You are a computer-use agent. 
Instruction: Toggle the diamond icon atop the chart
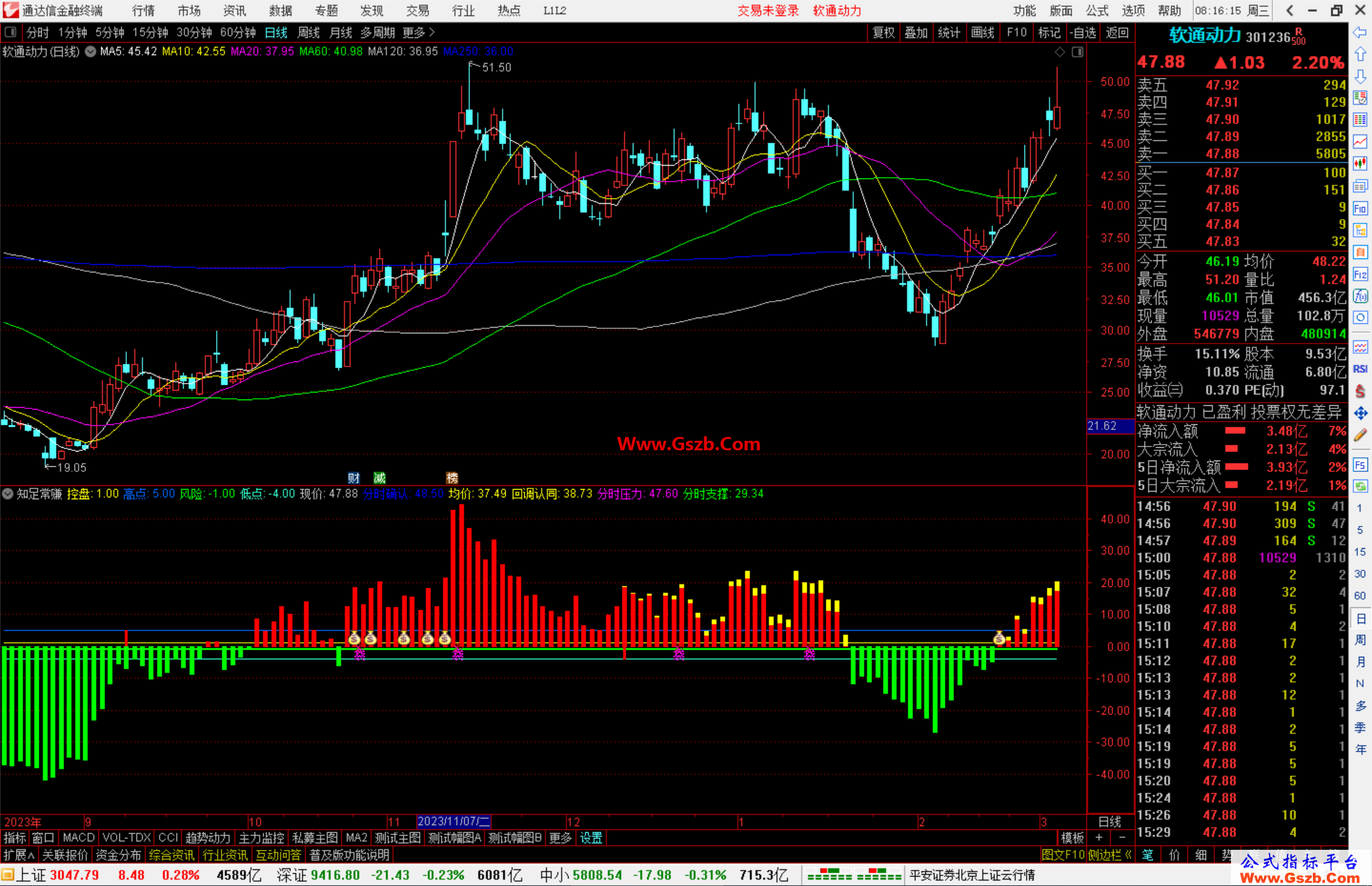pos(1059,51)
